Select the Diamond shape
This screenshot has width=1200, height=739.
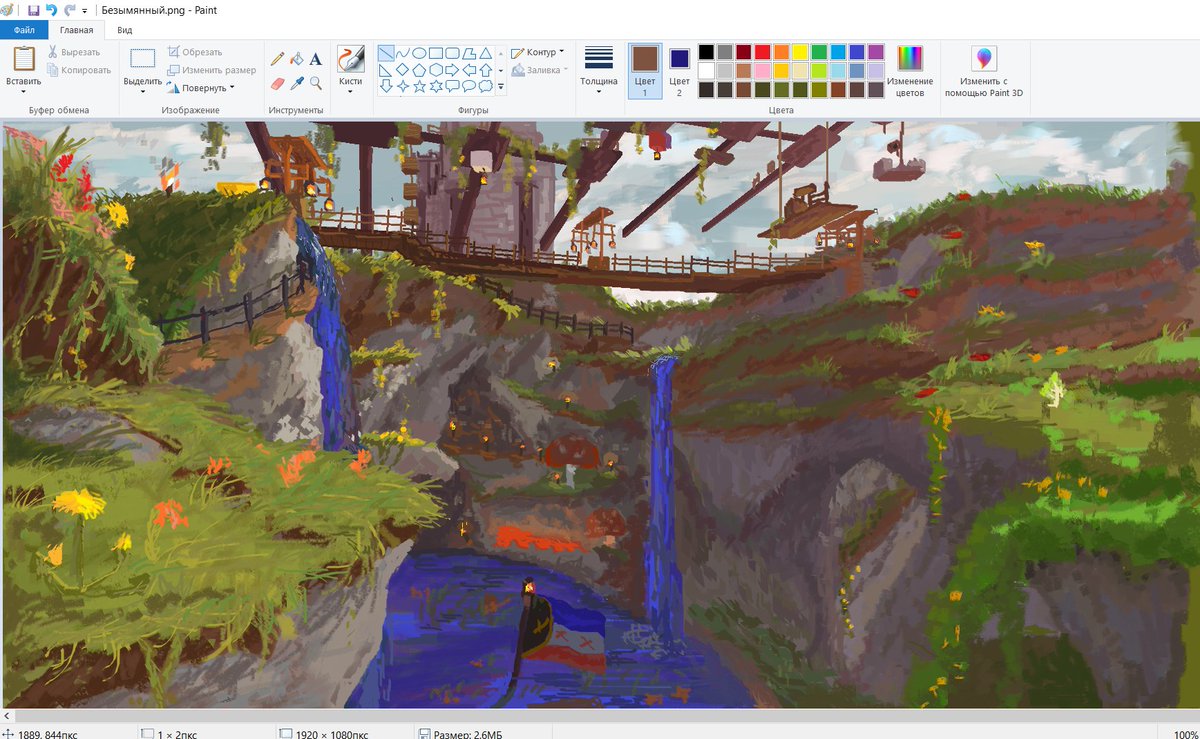pyautogui.click(x=403, y=70)
